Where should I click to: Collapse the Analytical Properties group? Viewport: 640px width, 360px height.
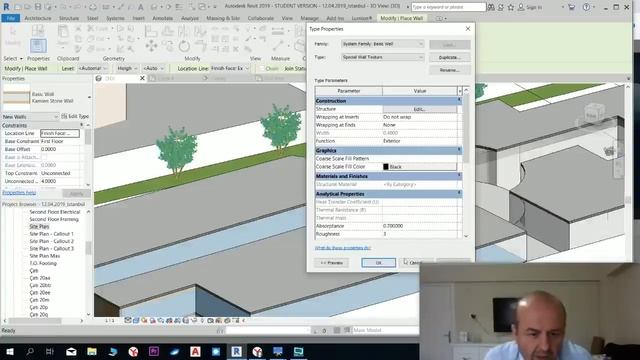coord(459,193)
